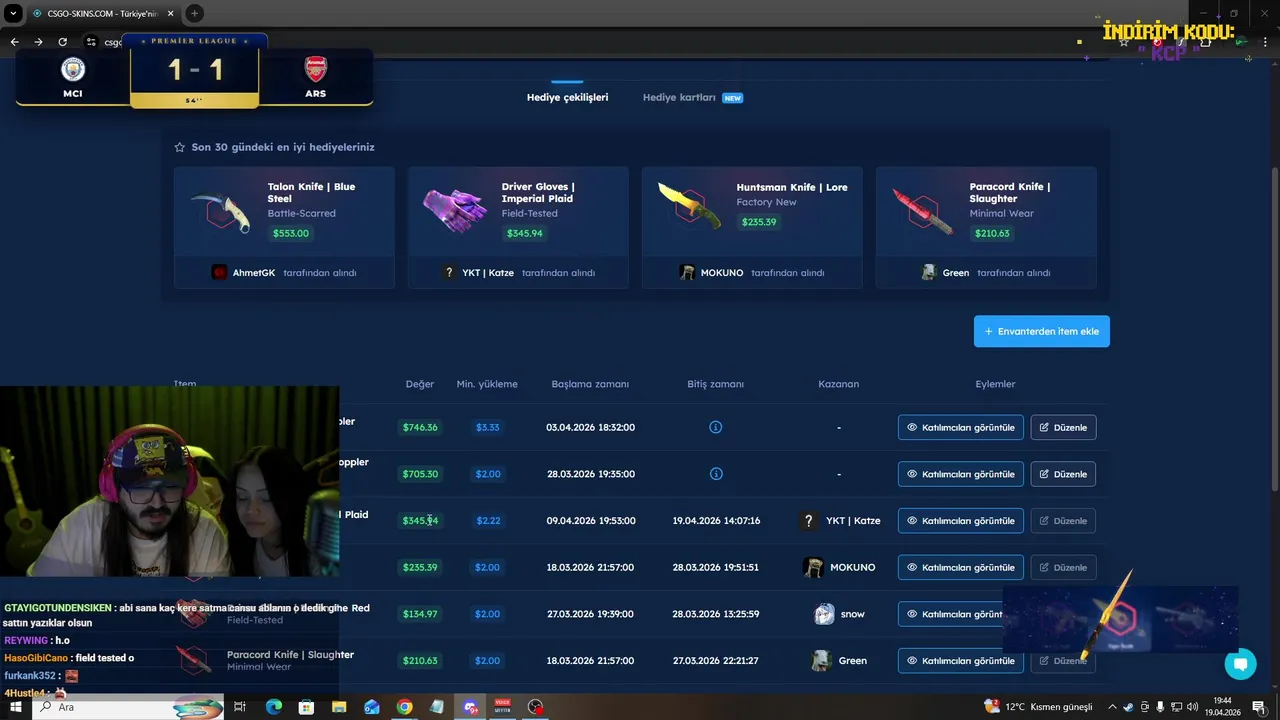Click Green avatar on Paracord Knife card
Image resolution: width=1280 pixels, height=720 pixels.
929,272
